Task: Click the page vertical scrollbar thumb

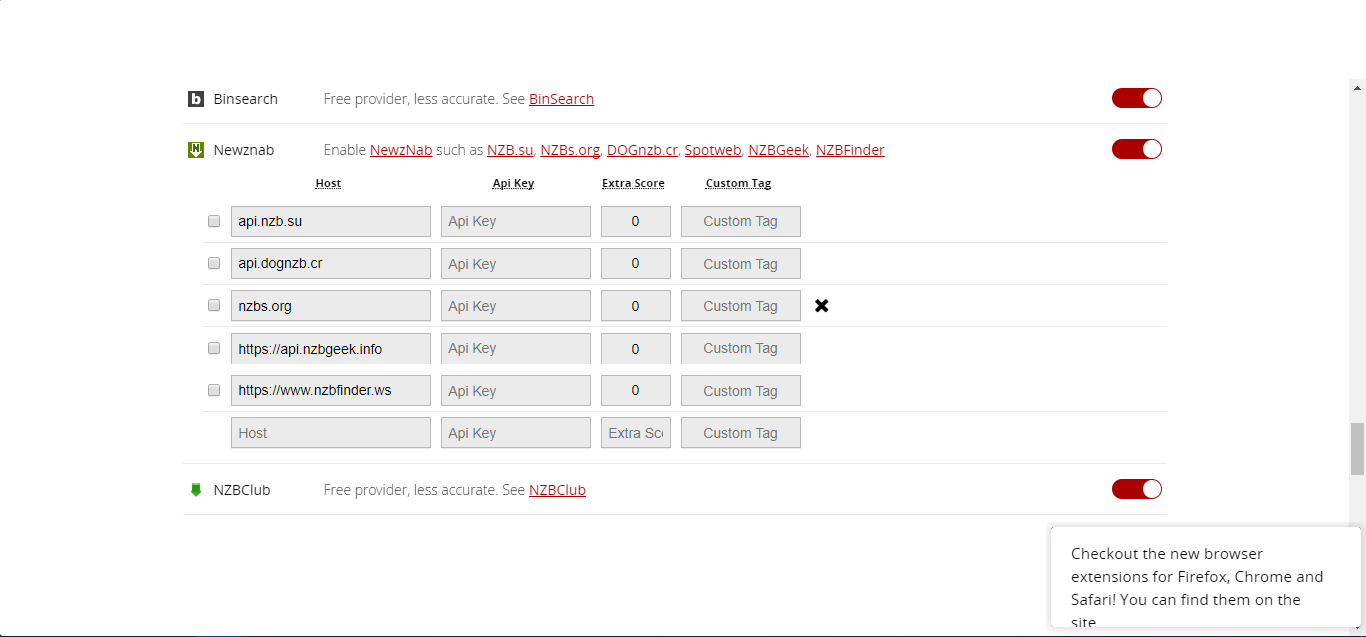Action: click(x=1357, y=449)
